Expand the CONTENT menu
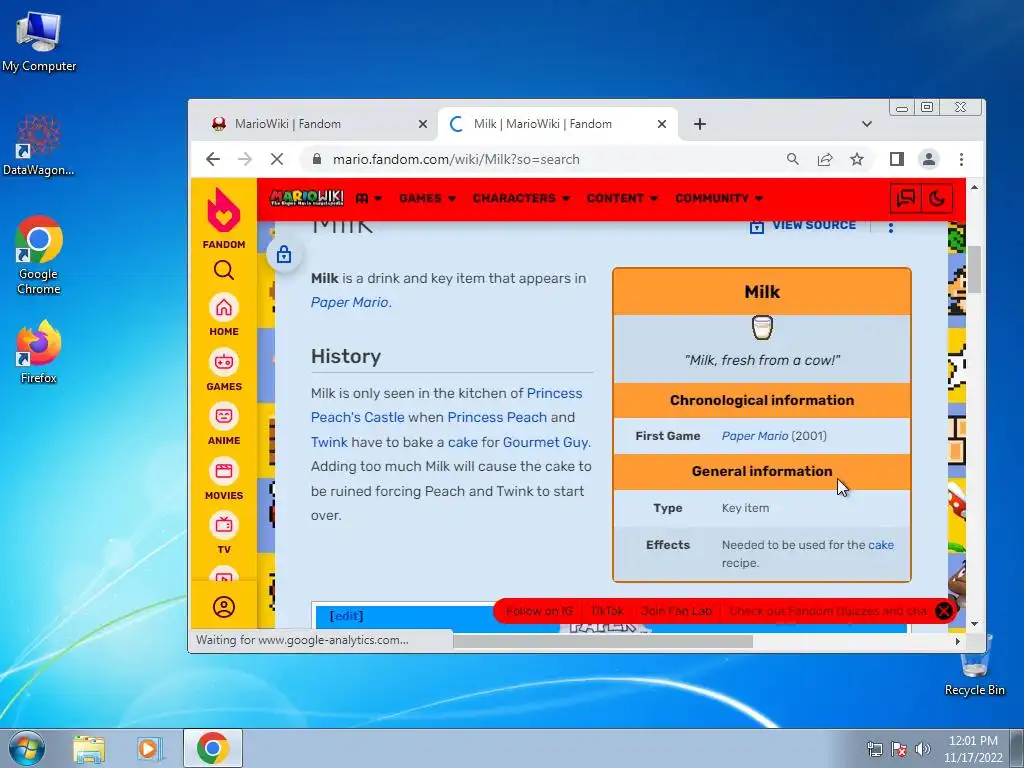Image resolution: width=1024 pixels, height=768 pixels. pyautogui.click(x=622, y=198)
